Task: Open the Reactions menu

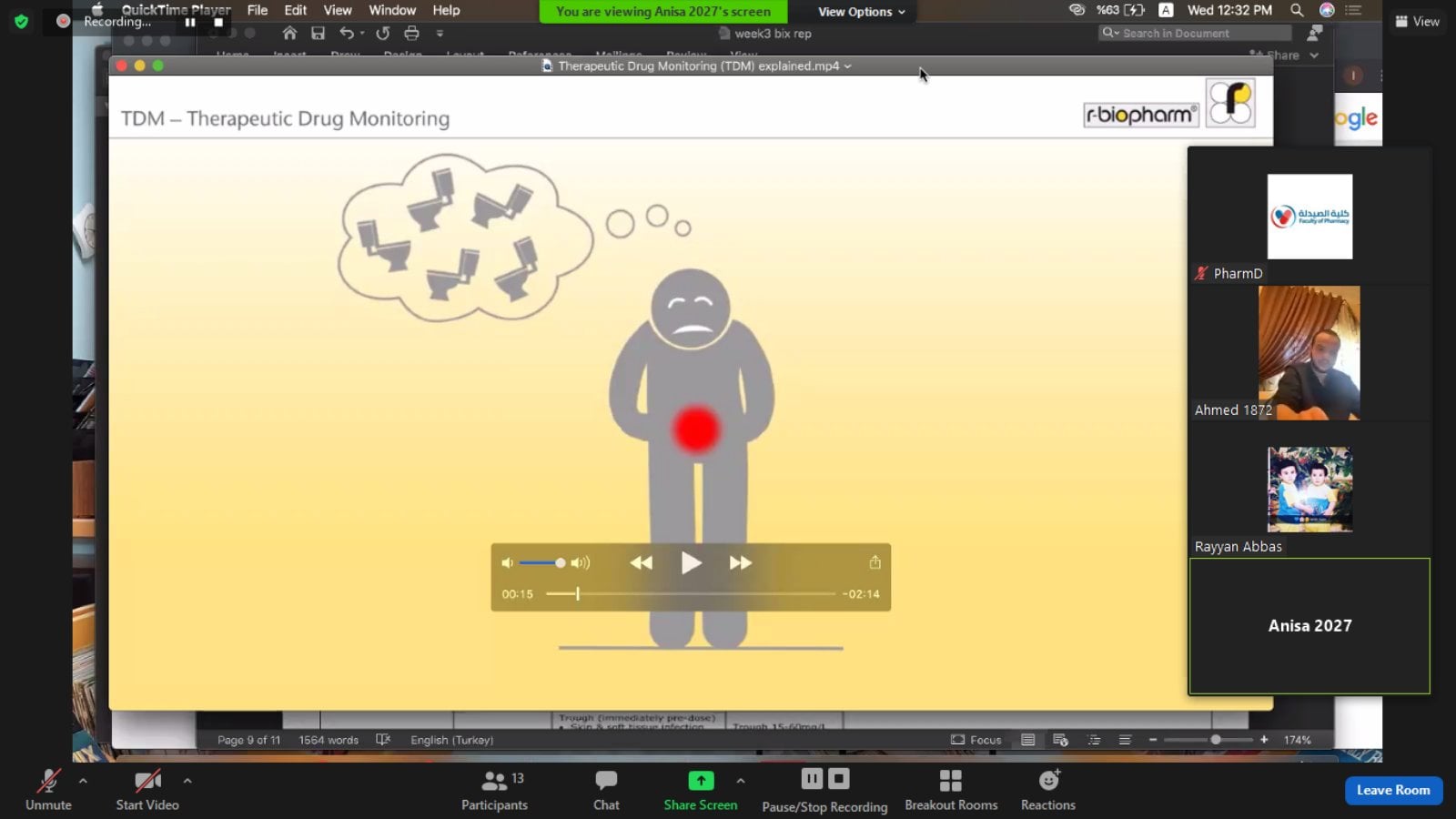Action: (1047, 790)
